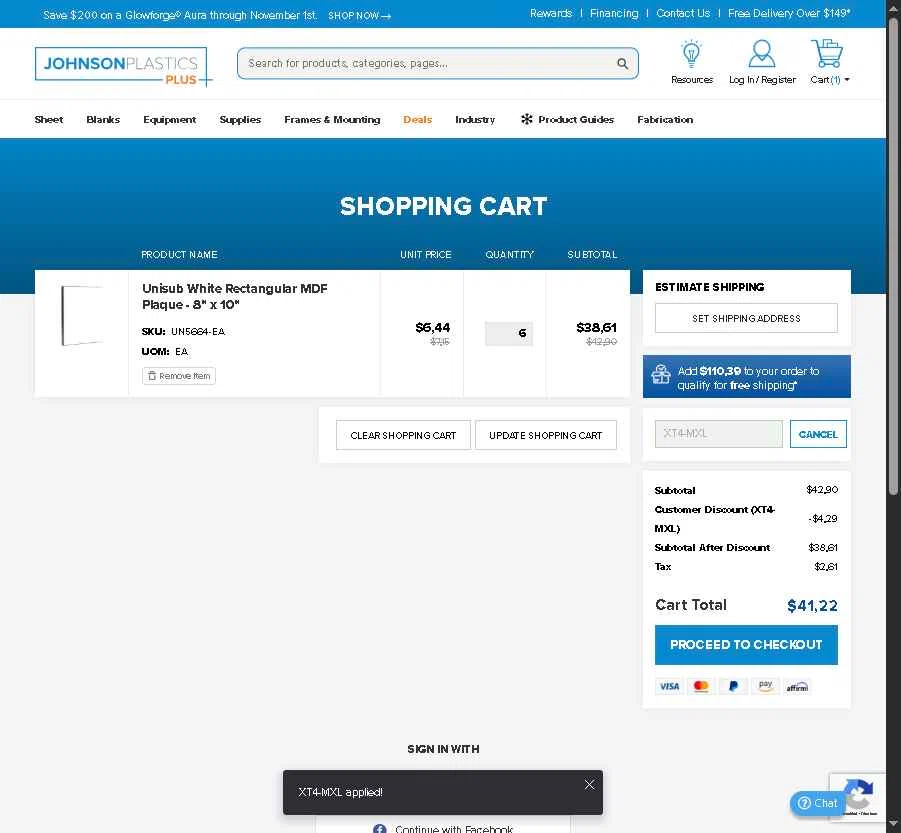Click the Visa payment icon
Image resolution: width=901 pixels, height=833 pixels.
point(669,686)
